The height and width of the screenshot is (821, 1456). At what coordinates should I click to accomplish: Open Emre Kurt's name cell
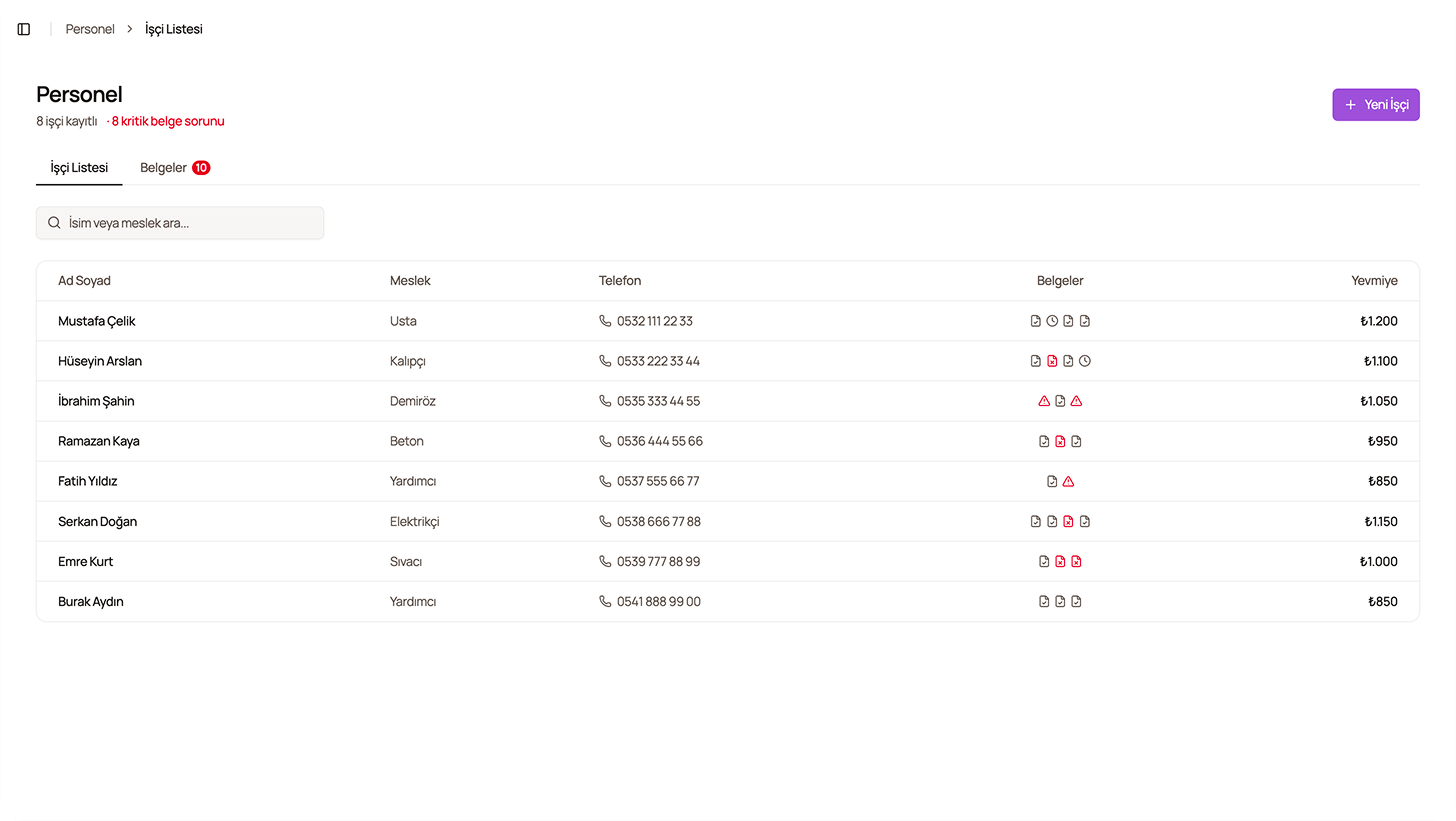click(x=86, y=561)
